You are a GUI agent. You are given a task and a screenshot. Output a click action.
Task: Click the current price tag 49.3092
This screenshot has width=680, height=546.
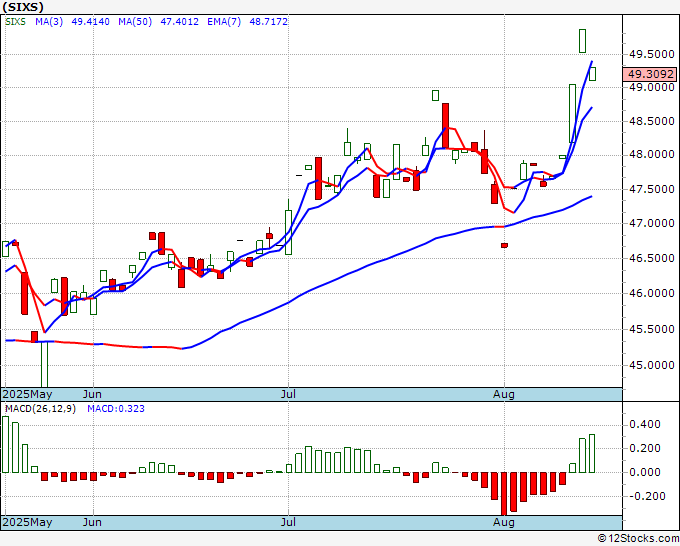pyautogui.click(x=649, y=74)
